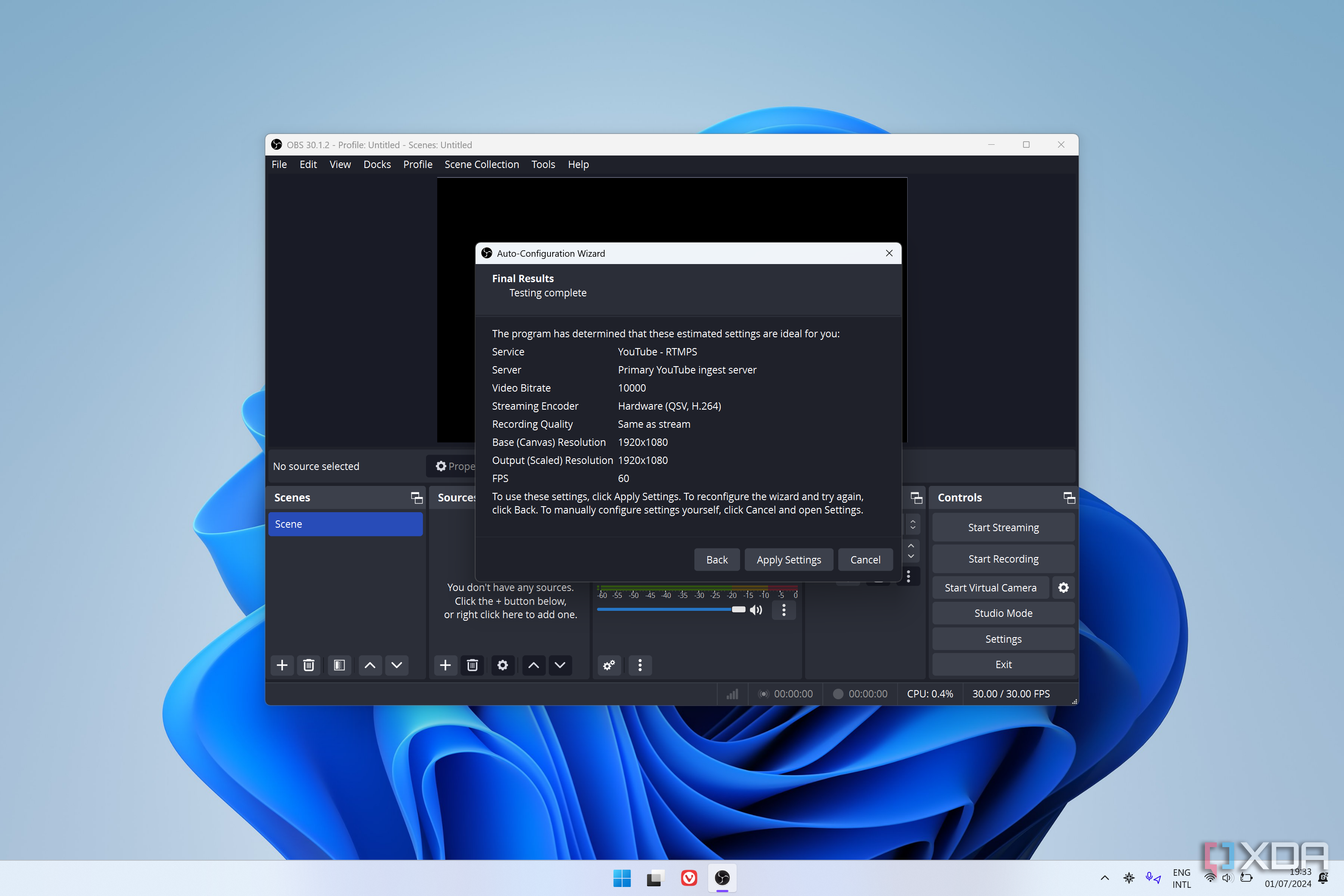Open scene filters icon in Scenes dock
1344x896 pixels.
(339, 665)
